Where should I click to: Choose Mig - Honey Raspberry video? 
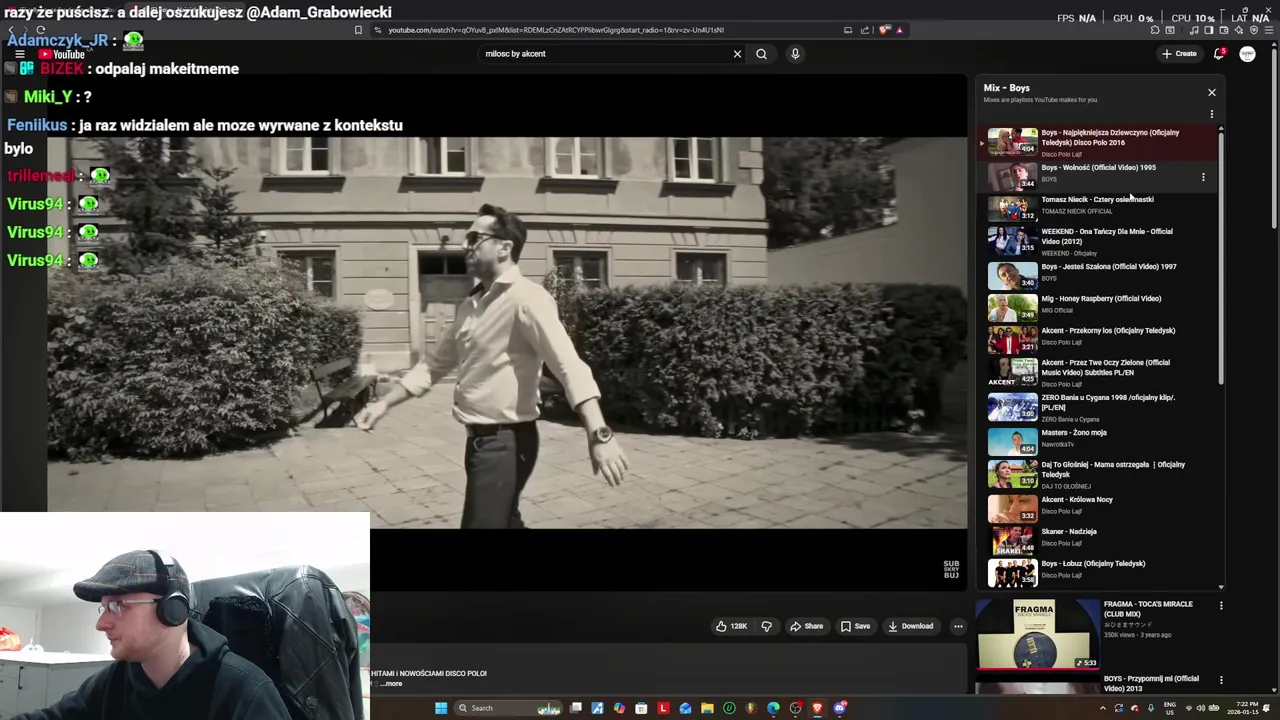1097,306
